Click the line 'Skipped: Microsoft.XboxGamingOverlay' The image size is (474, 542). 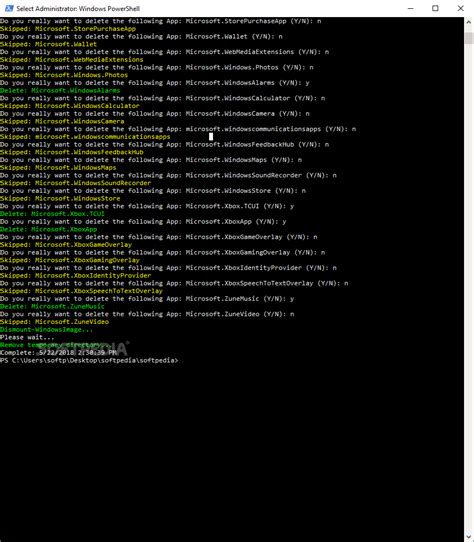tap(70, 260)
